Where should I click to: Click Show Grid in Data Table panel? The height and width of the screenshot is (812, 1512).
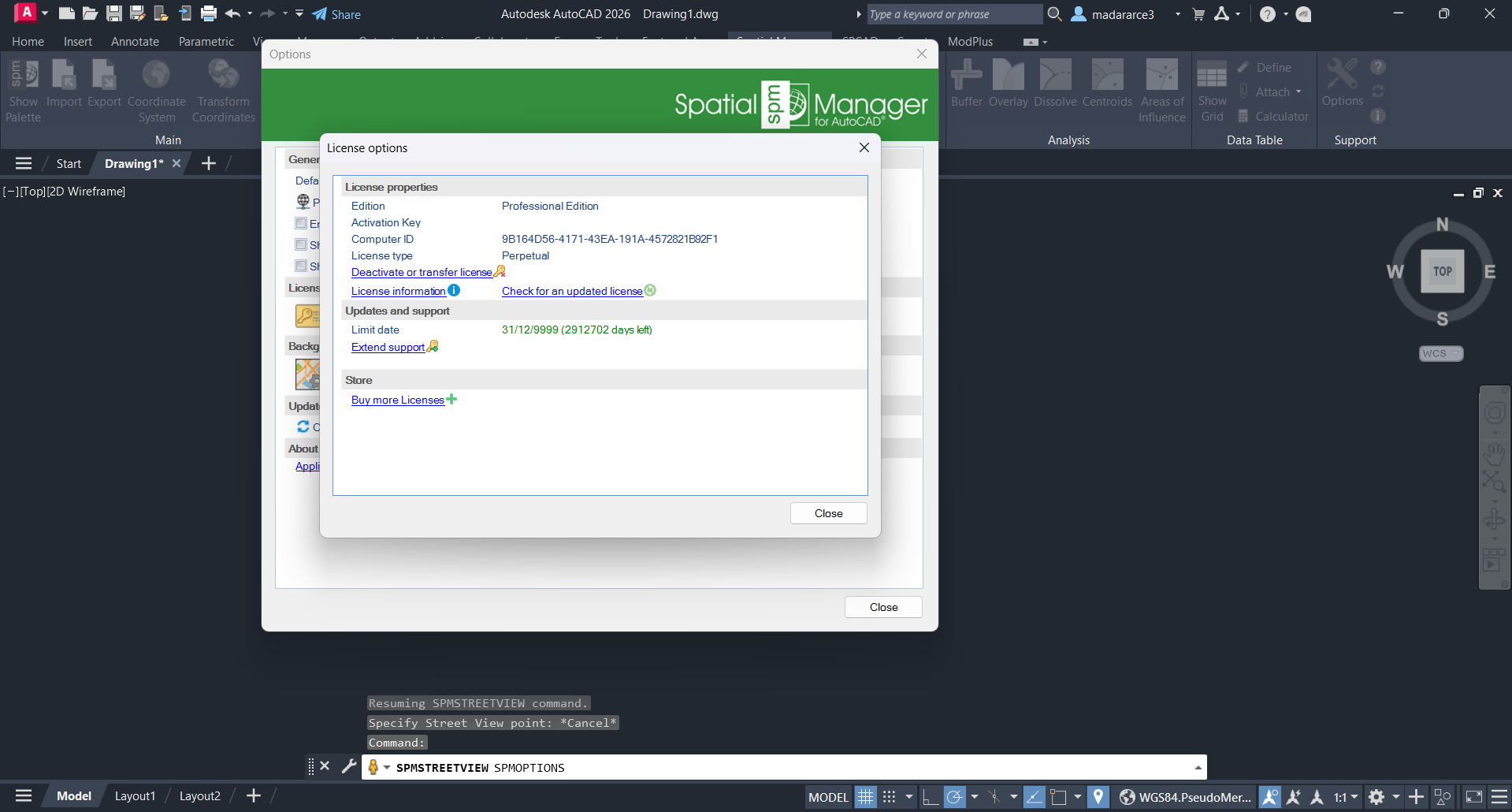point(1212,91)
